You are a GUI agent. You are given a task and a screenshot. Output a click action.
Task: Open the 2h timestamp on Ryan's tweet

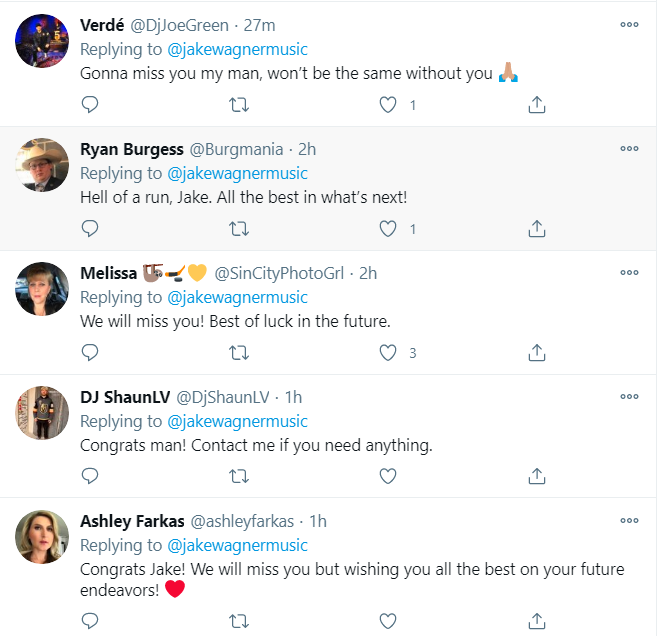tap(307, 149)
